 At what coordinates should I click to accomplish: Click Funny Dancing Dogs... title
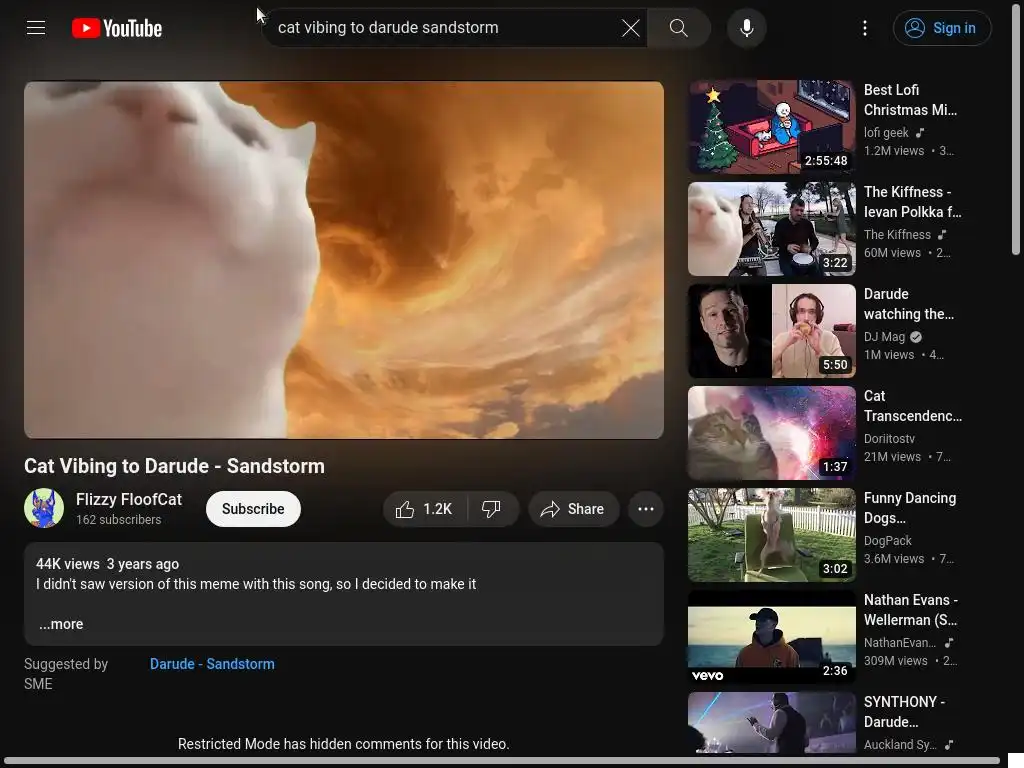click(x=910, y=507)
